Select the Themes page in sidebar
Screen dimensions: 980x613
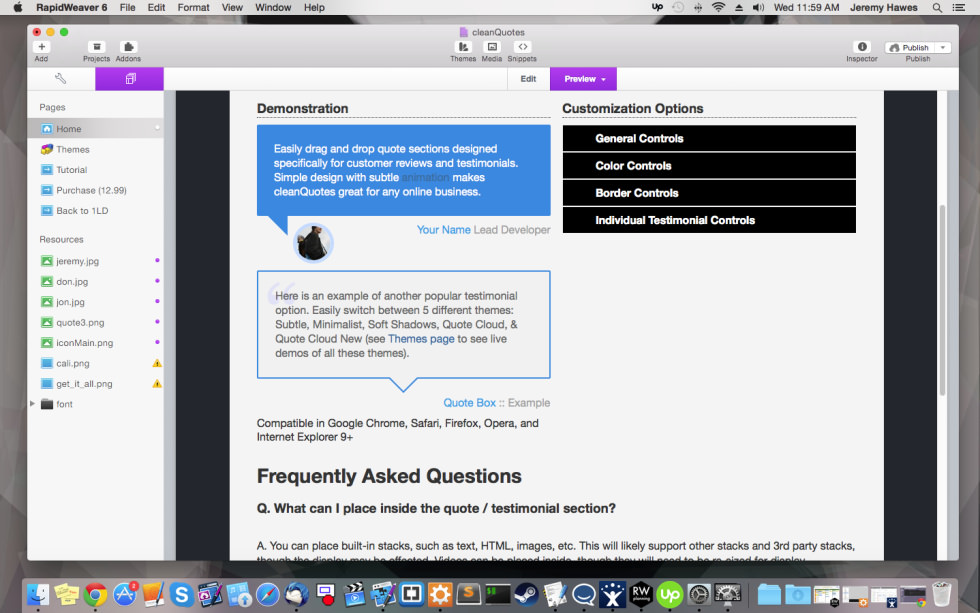[95, 149]
